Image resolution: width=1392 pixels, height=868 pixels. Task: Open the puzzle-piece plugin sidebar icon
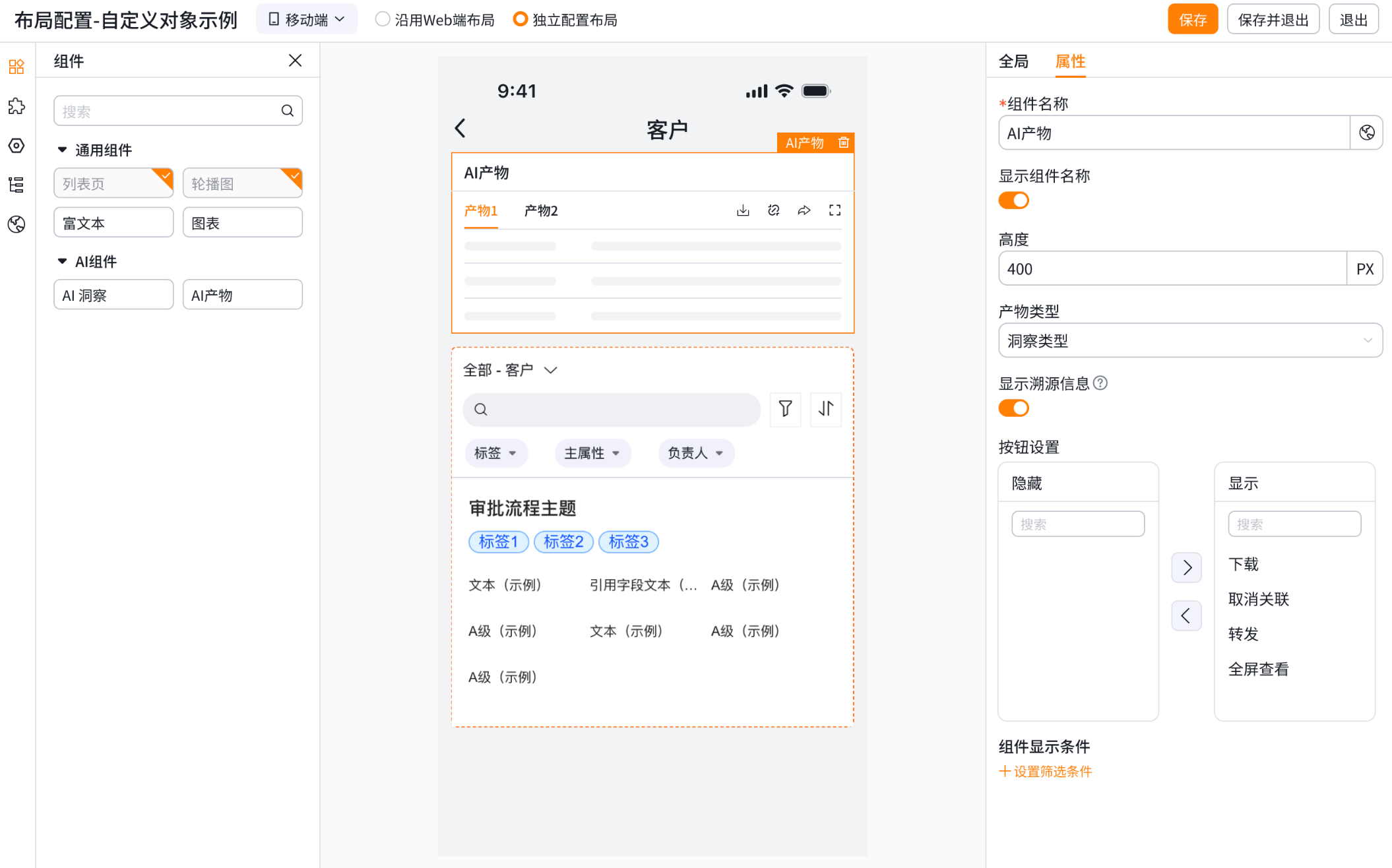tap(16, 106)
